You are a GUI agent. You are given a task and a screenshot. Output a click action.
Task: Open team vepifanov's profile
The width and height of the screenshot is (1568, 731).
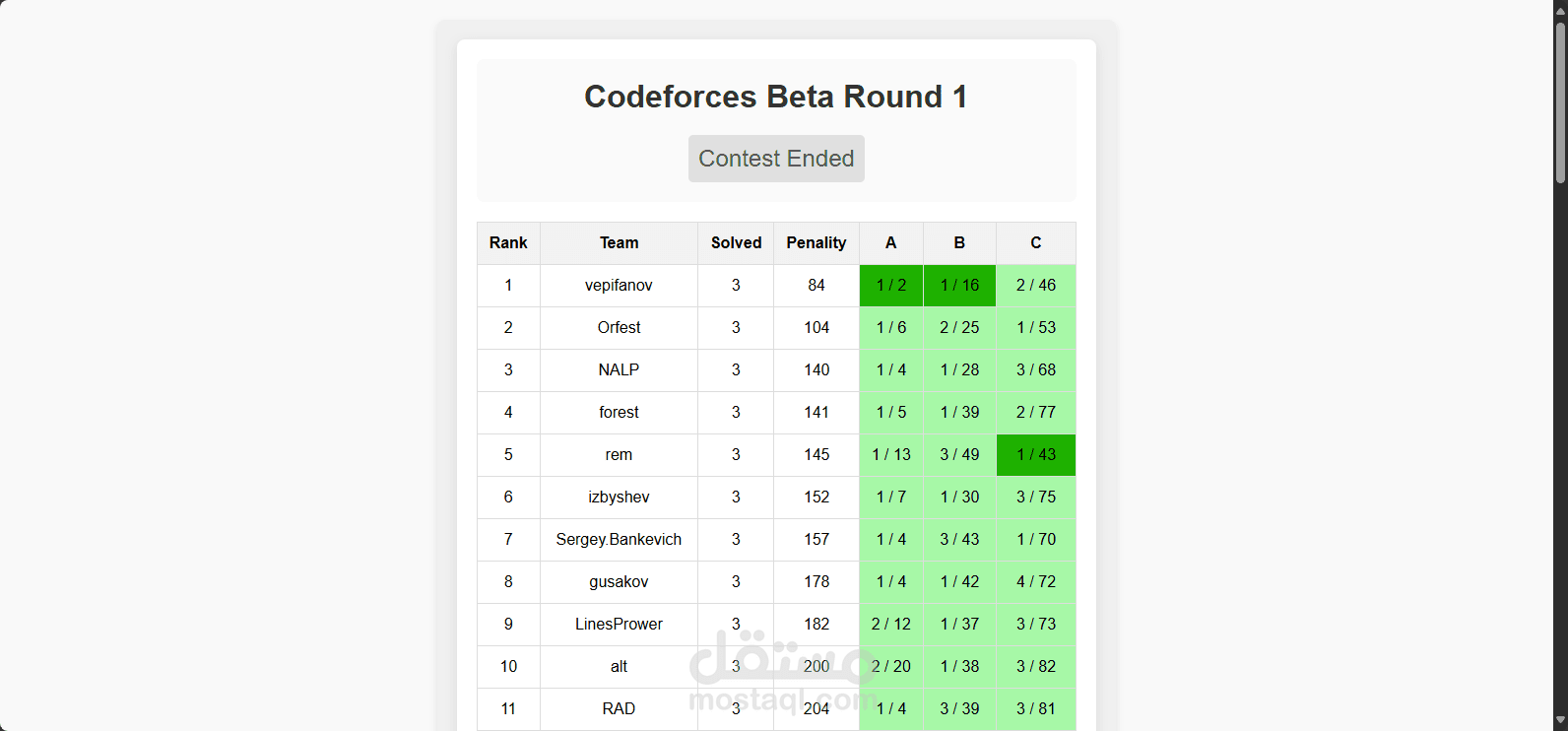pos(618,285)
